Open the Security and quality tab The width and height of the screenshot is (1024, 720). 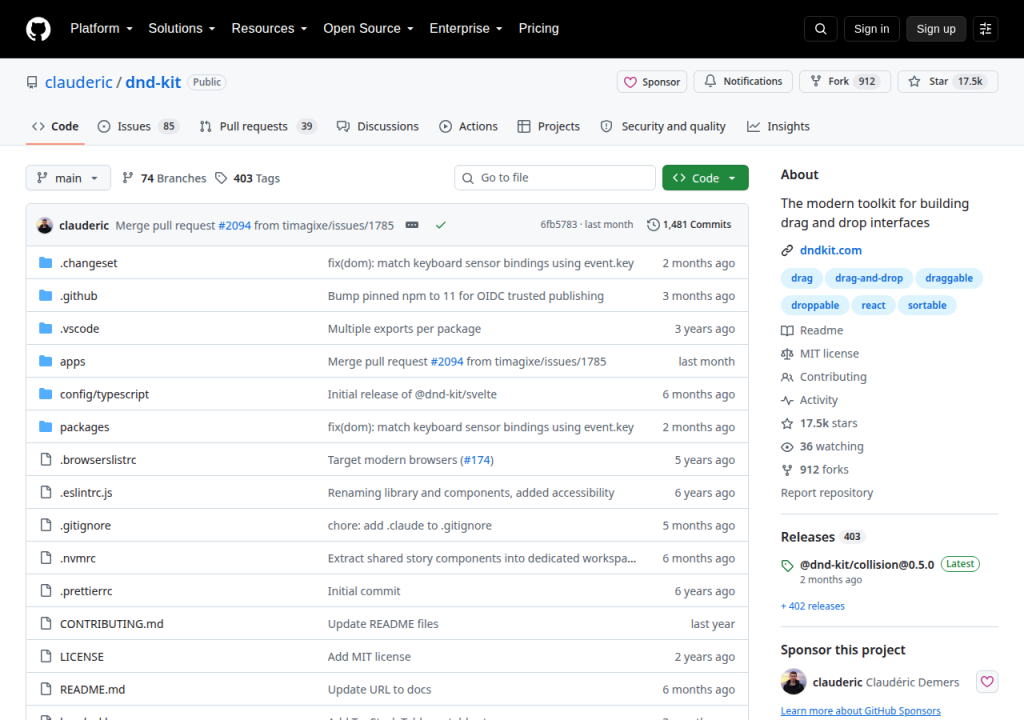[663, 126]
